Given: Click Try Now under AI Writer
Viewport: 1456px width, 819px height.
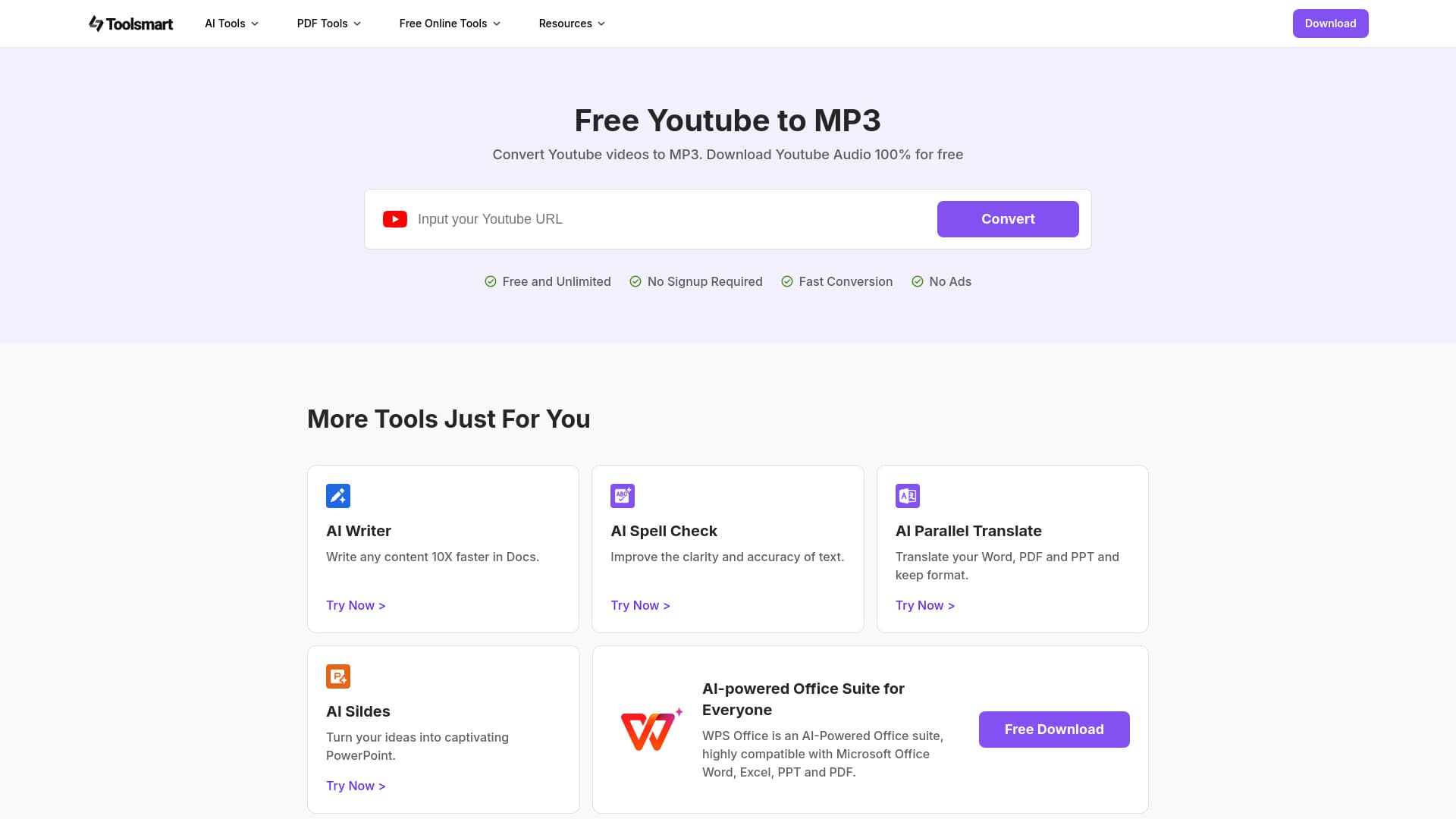Looking at the screenshot, I should (x=355, y=605).
